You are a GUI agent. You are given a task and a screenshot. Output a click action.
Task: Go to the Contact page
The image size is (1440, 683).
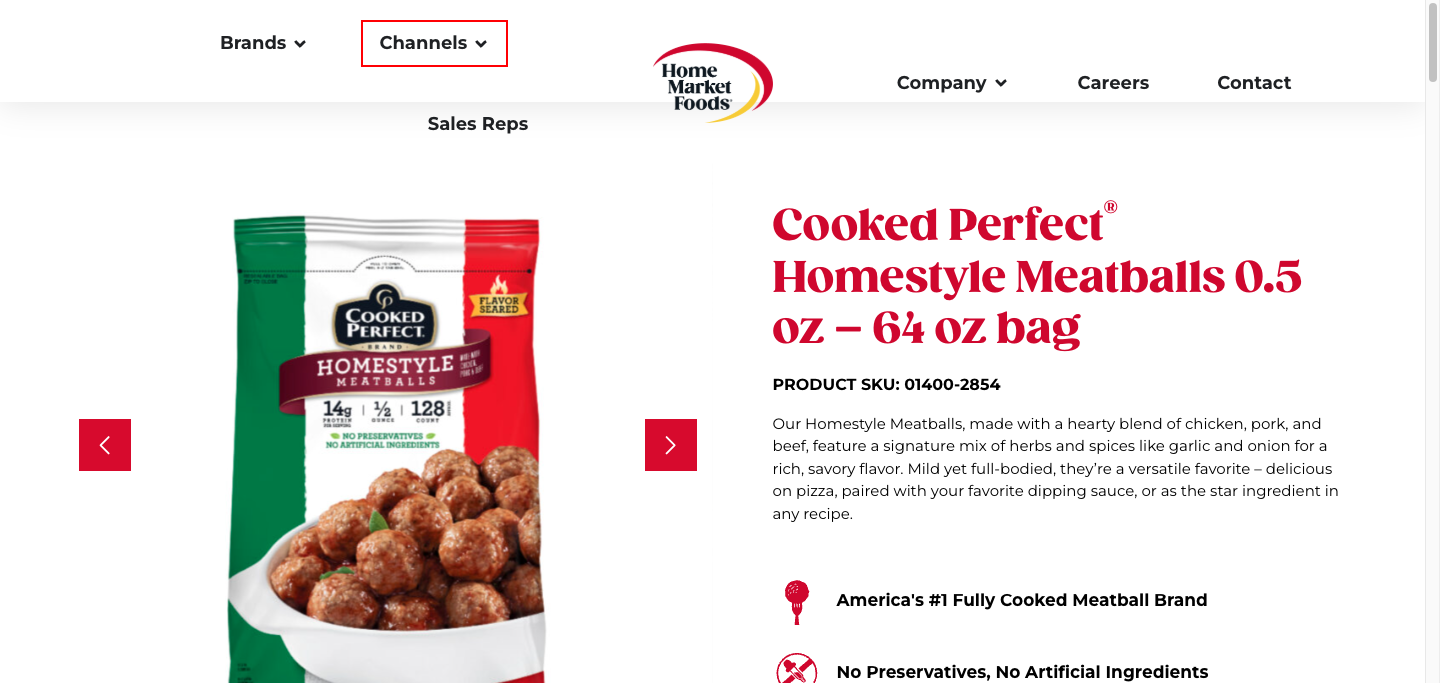click(x=1254, y=83)
